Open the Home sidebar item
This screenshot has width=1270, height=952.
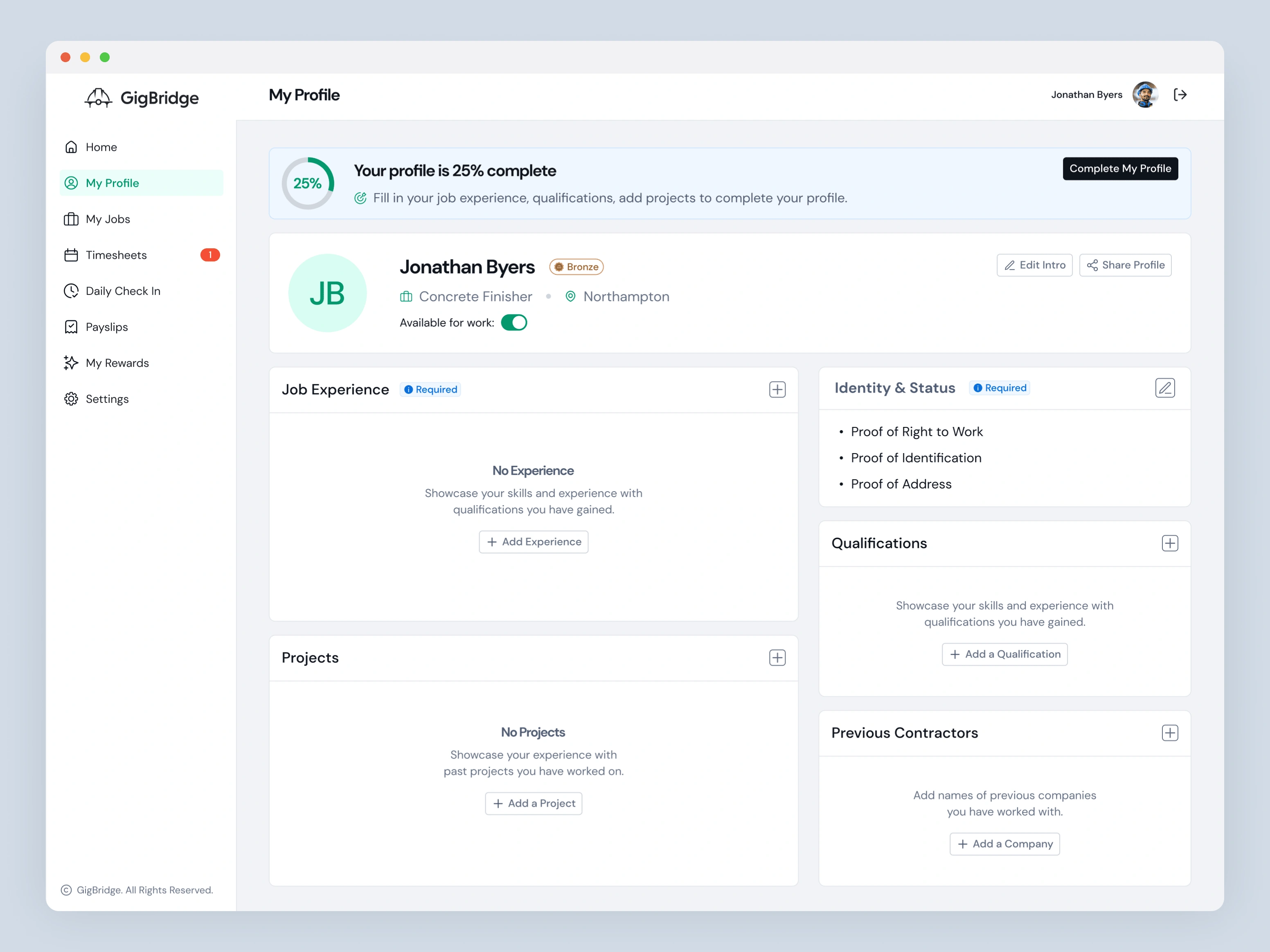pyautogui.click(x=101, y=148)
